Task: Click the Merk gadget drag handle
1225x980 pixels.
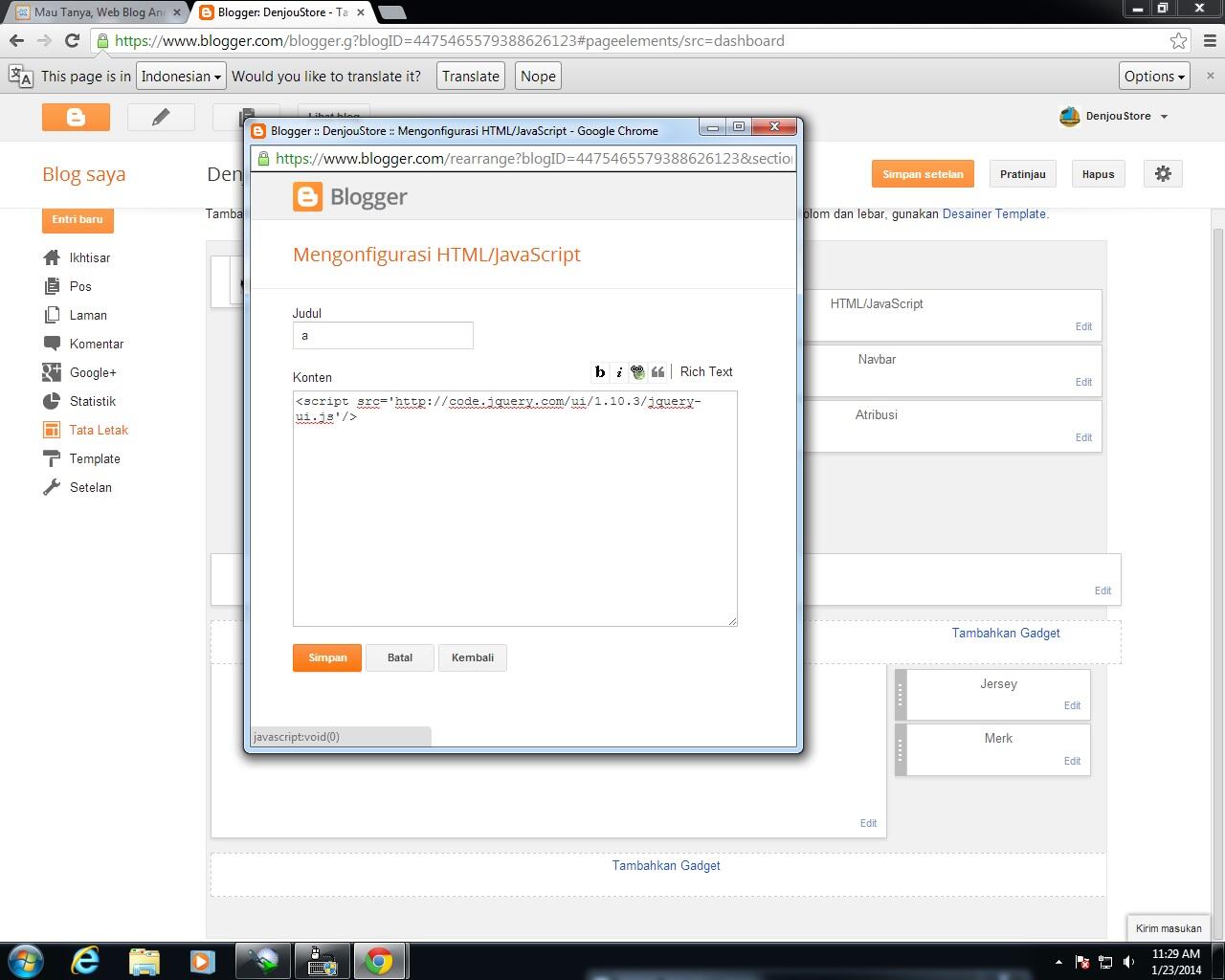Action: pyautogui.click(x=900, y=749)
